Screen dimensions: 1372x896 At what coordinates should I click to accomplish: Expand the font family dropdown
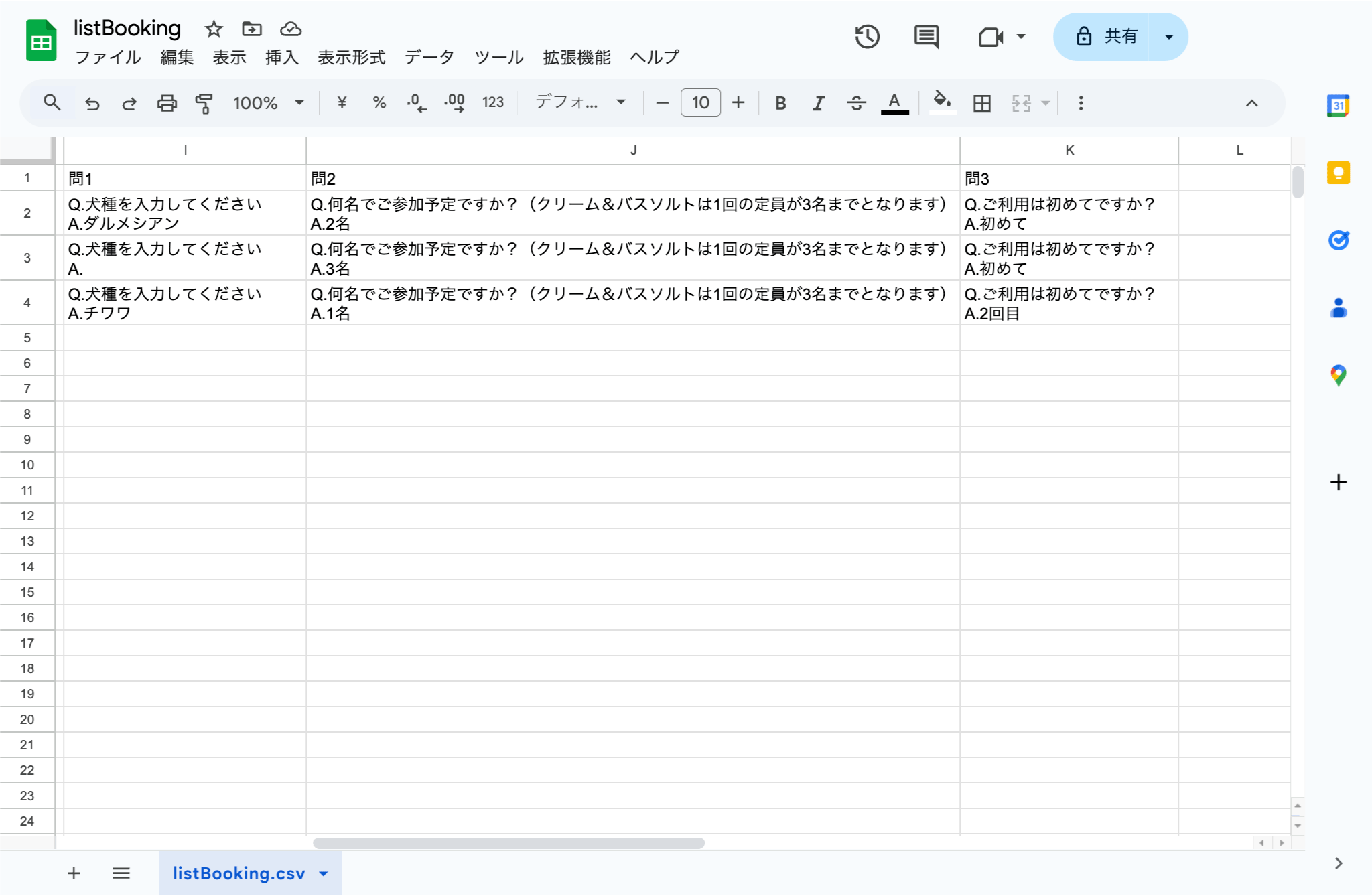pyautogui.click(x=580, y=102)
